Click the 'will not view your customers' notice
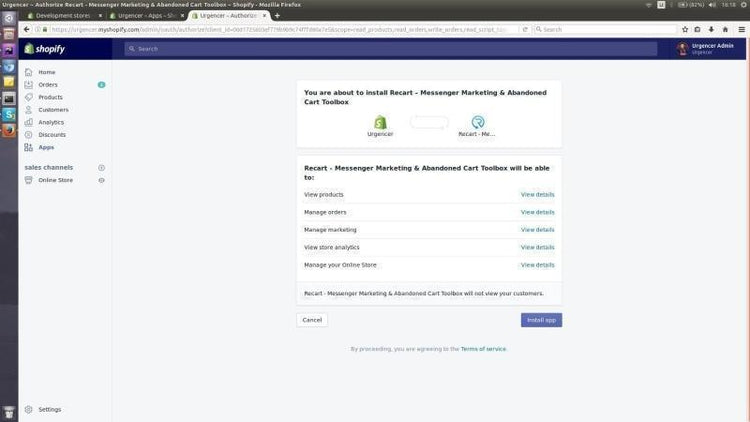The image size is (750, 422). click(x=424, y=294)
